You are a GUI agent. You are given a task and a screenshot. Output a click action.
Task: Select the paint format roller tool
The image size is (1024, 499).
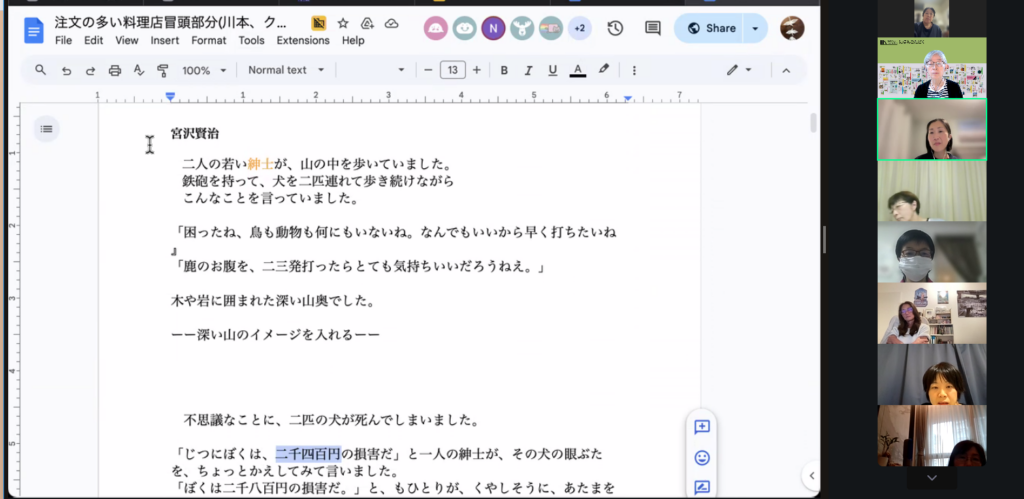pyautogui.click(x=163, y=70)
